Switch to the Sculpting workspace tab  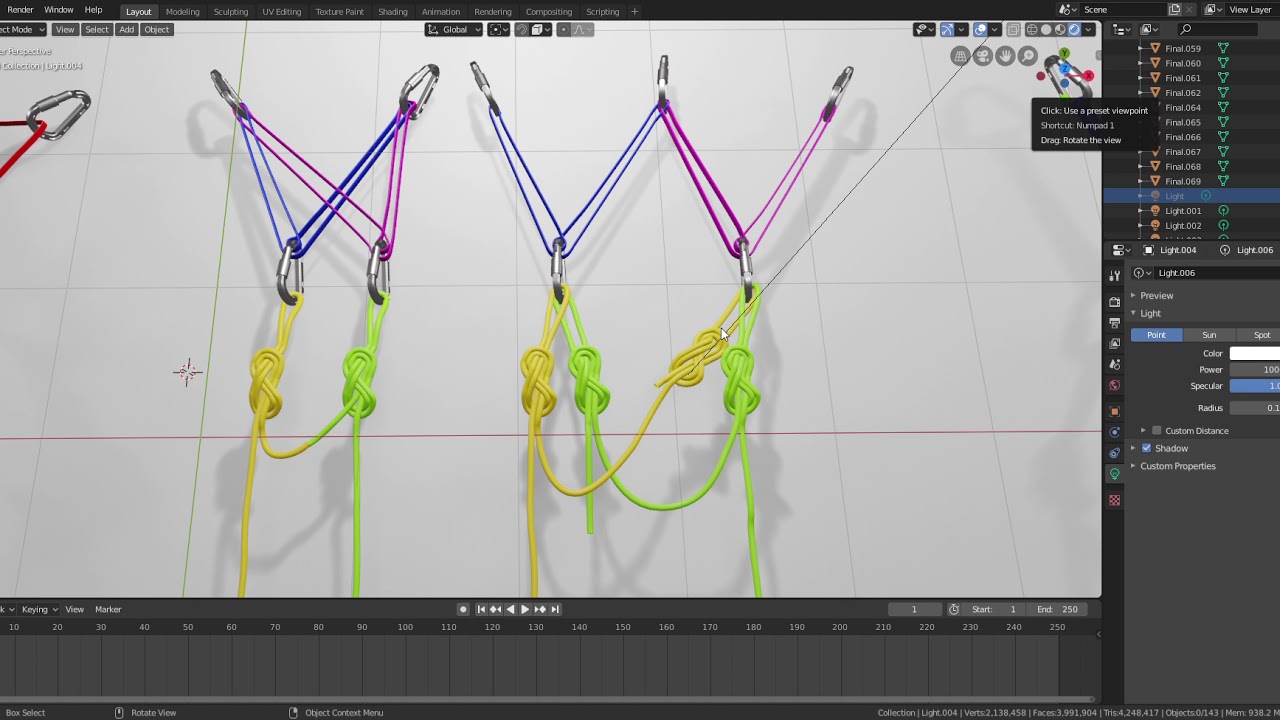pyautogui.click(x=230, y=11)
